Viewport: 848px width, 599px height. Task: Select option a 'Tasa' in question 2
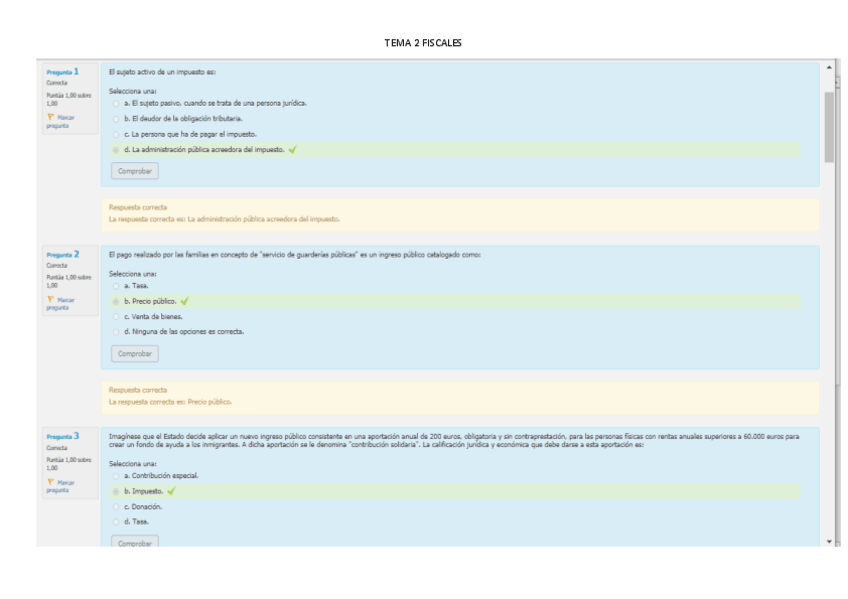[x=116, y=286]
